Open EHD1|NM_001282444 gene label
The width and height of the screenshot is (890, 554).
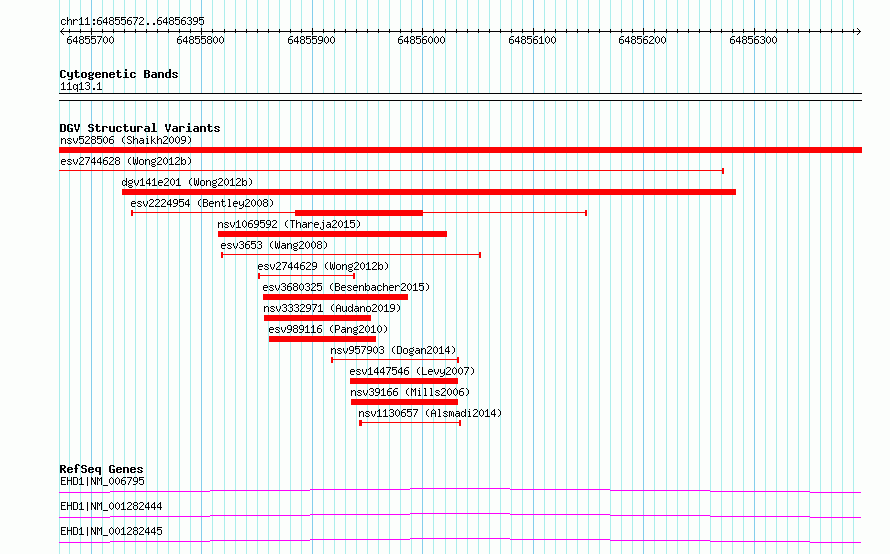[111, 506]
